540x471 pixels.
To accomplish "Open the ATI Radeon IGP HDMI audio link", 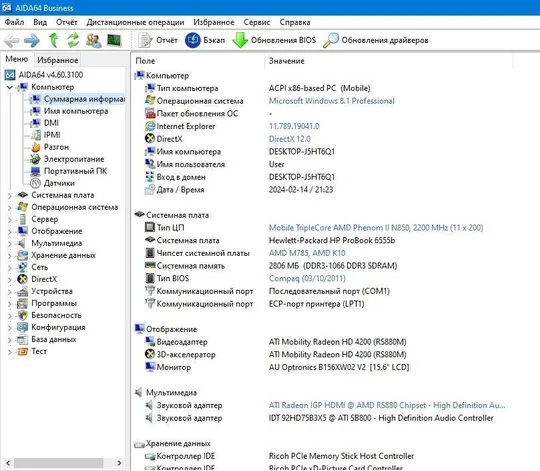I will (x=387, y=406).
